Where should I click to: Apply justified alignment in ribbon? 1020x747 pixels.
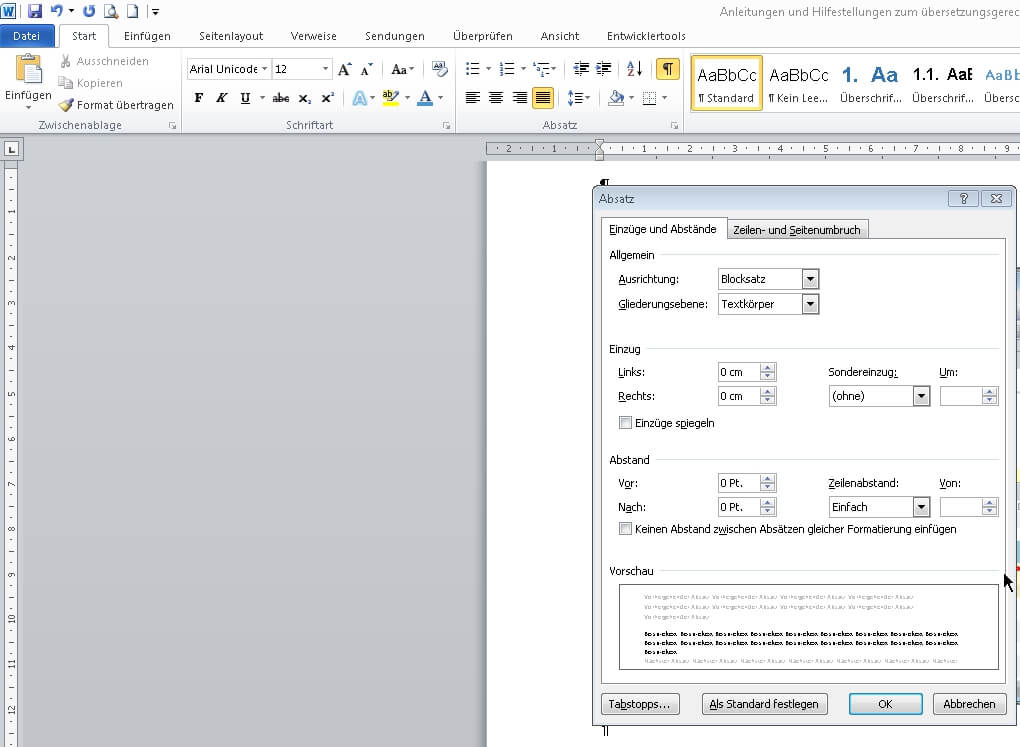click(543, 98)
